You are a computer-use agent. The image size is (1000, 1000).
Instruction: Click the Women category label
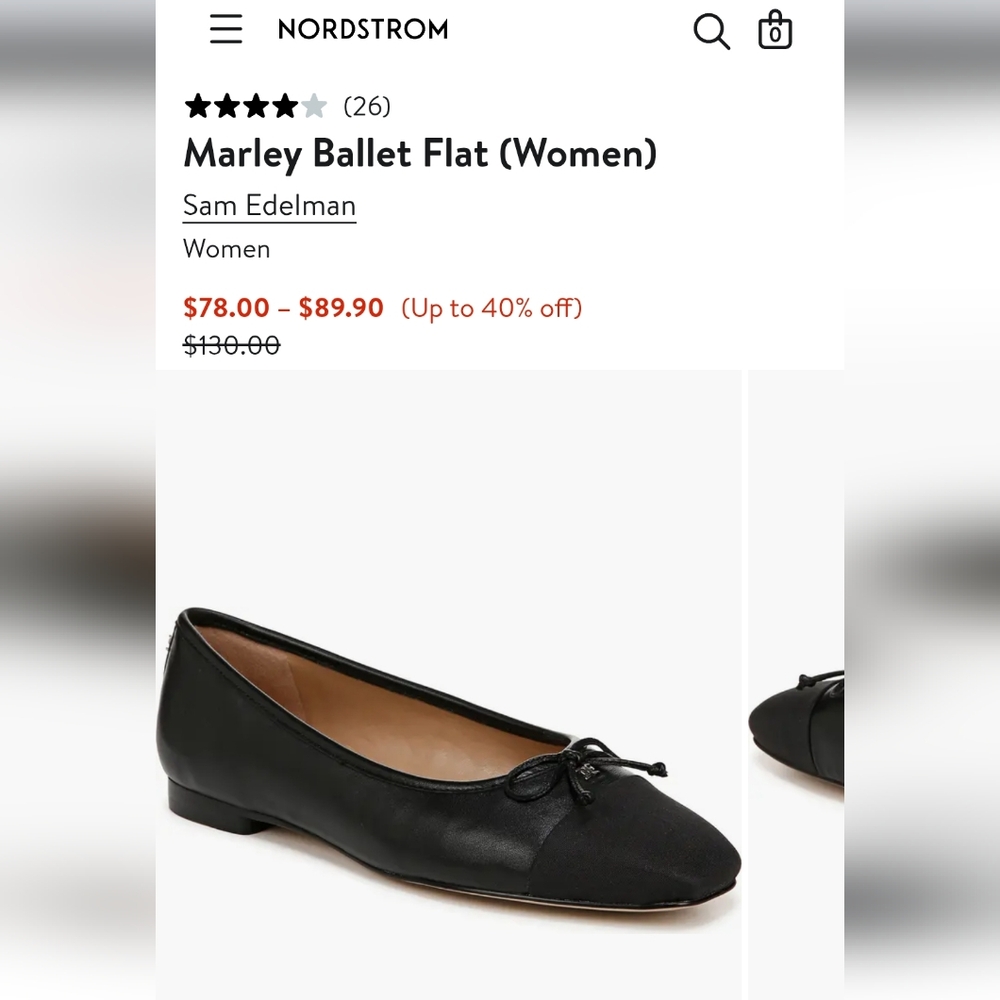227,249
